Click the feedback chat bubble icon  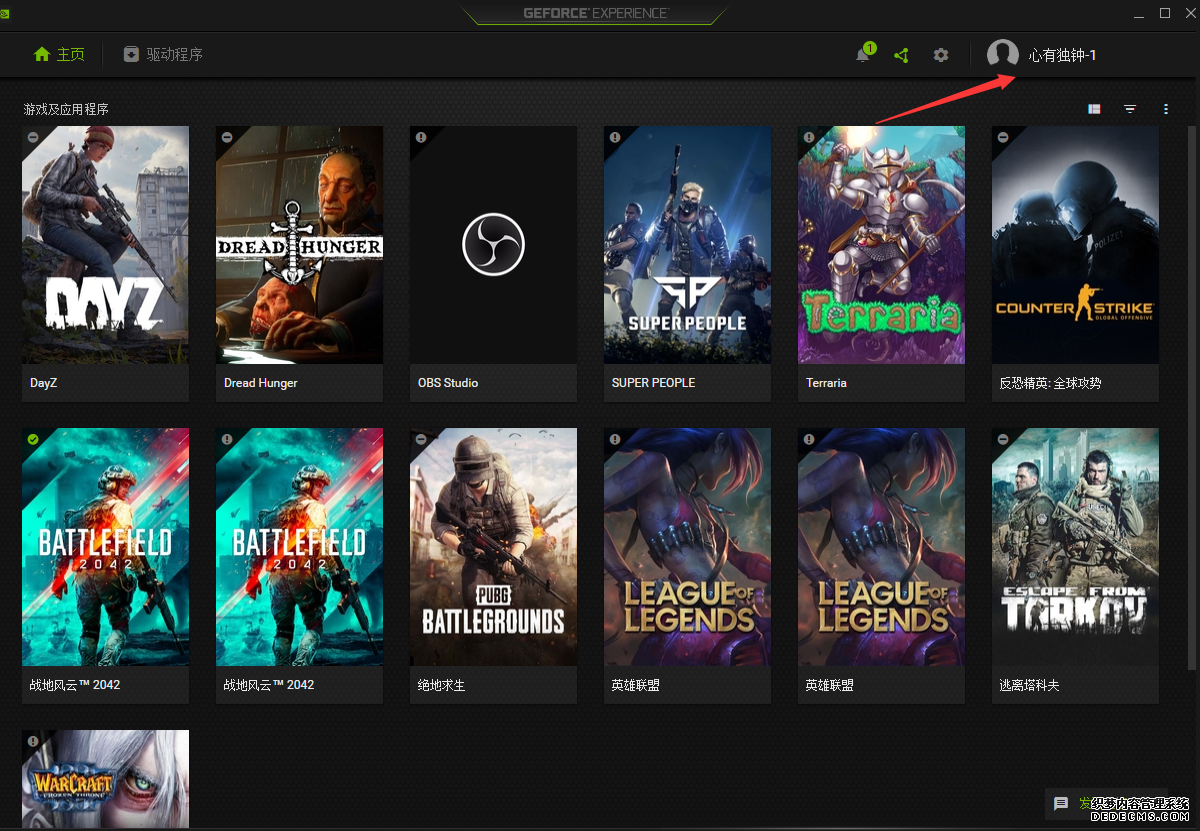tap(1061, 804)
